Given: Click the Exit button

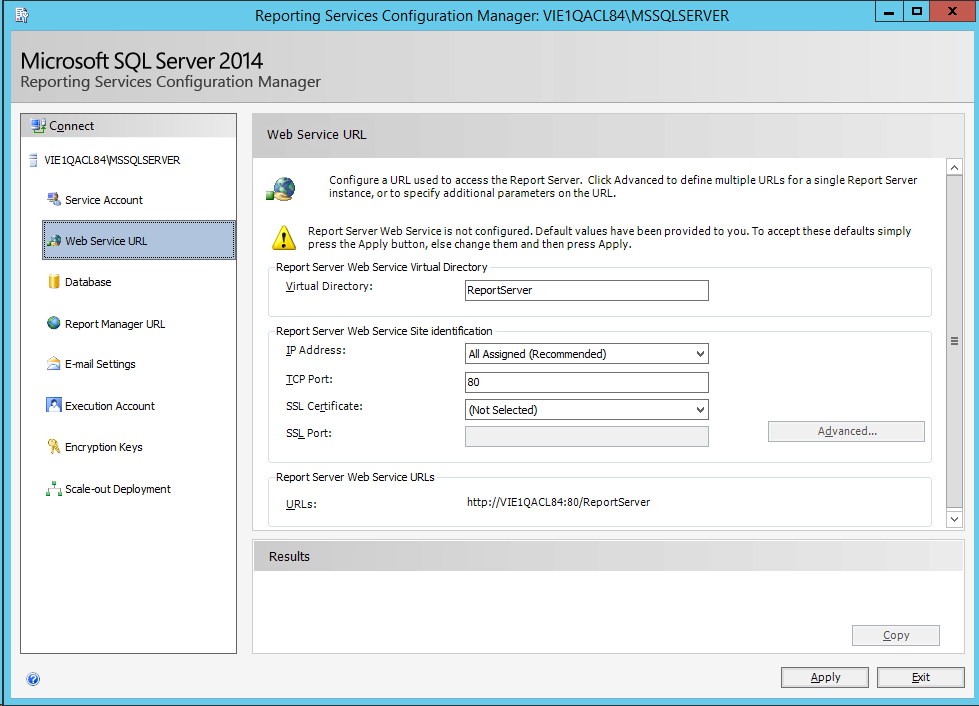Looking at the screenshot, I should (920, 677).
